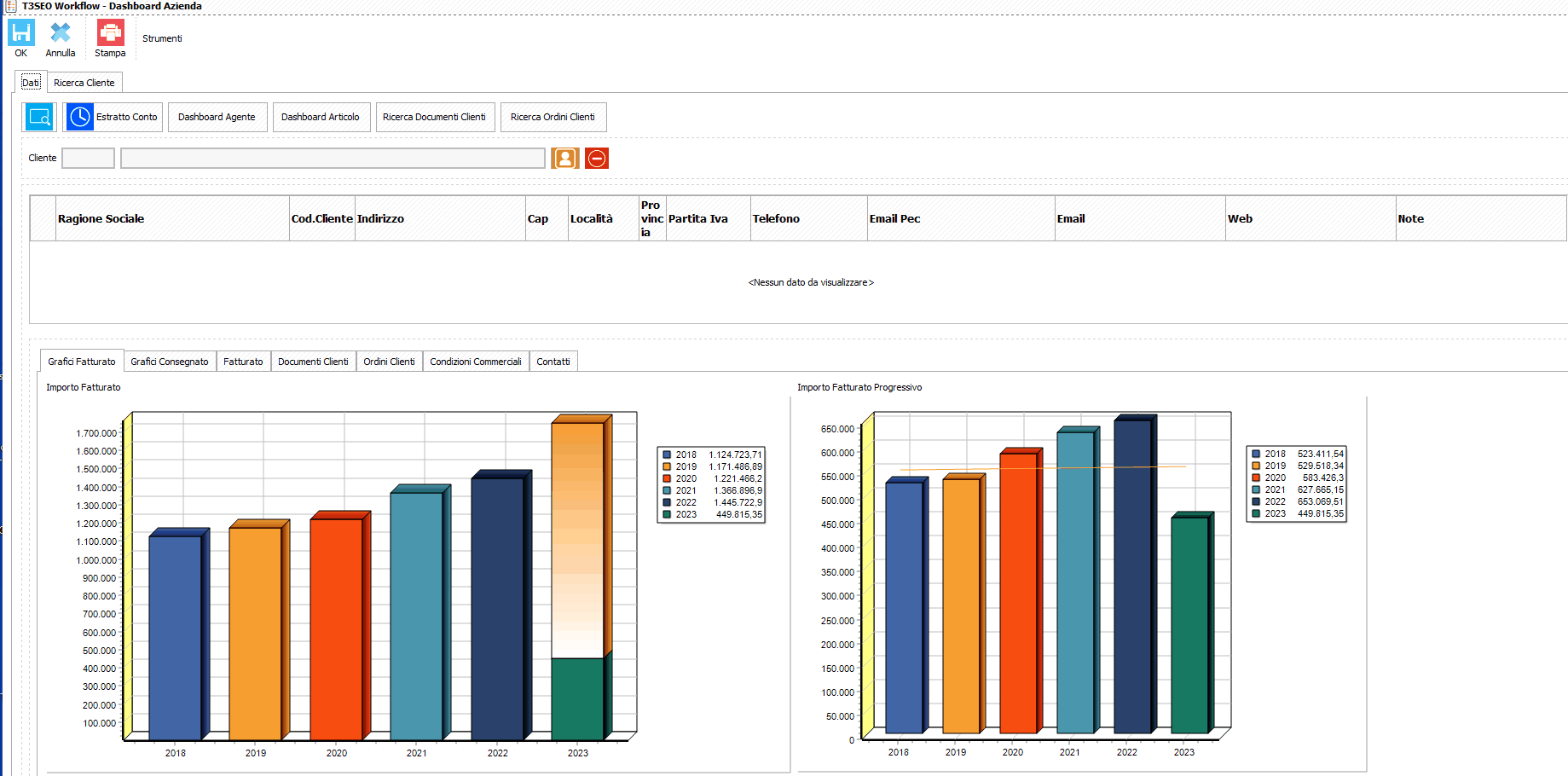Select the Grafici Consegnato tab
Viewport: 1568px width, 776px height.
pos(170,362)
